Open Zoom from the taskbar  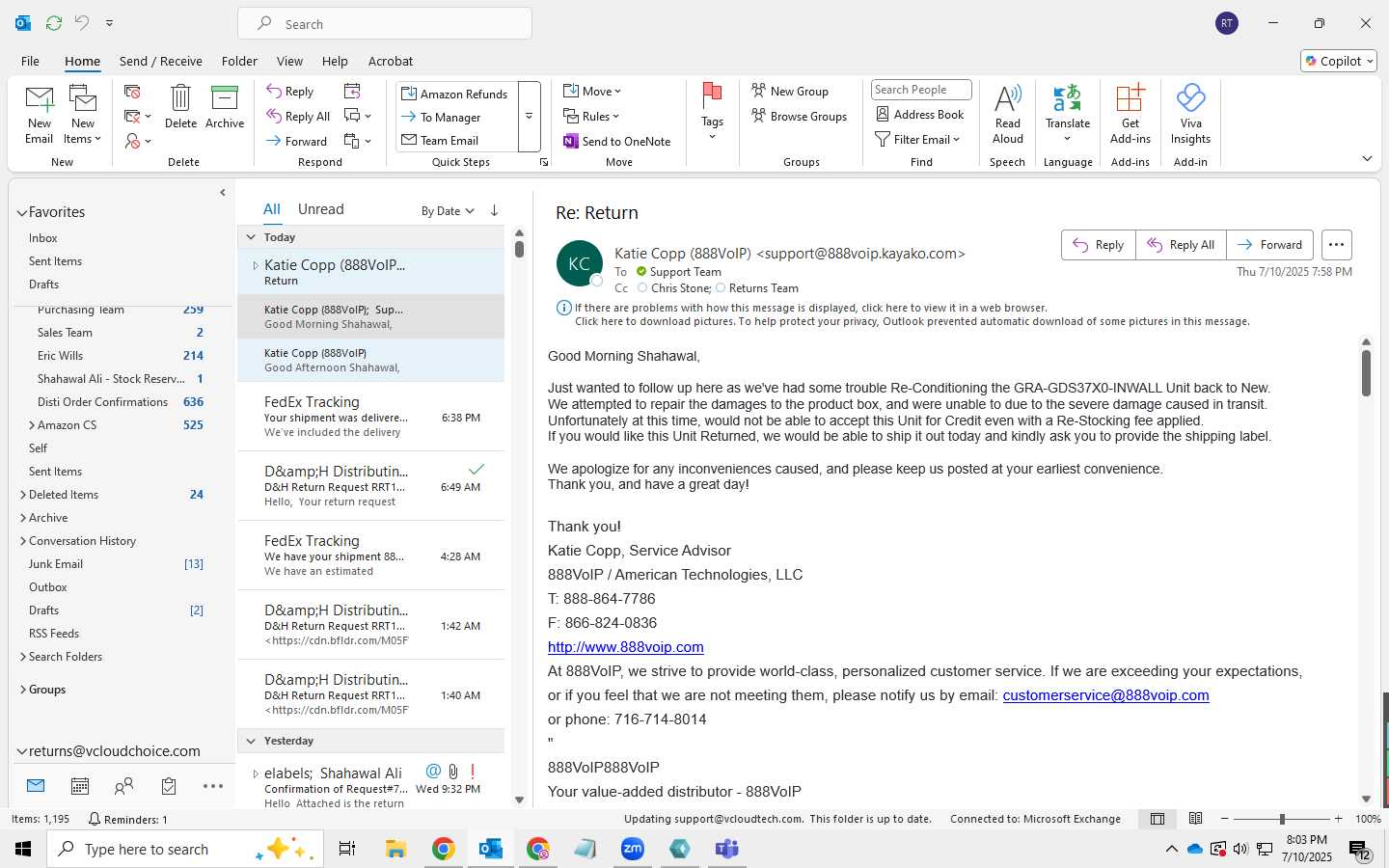coord(633,849)
